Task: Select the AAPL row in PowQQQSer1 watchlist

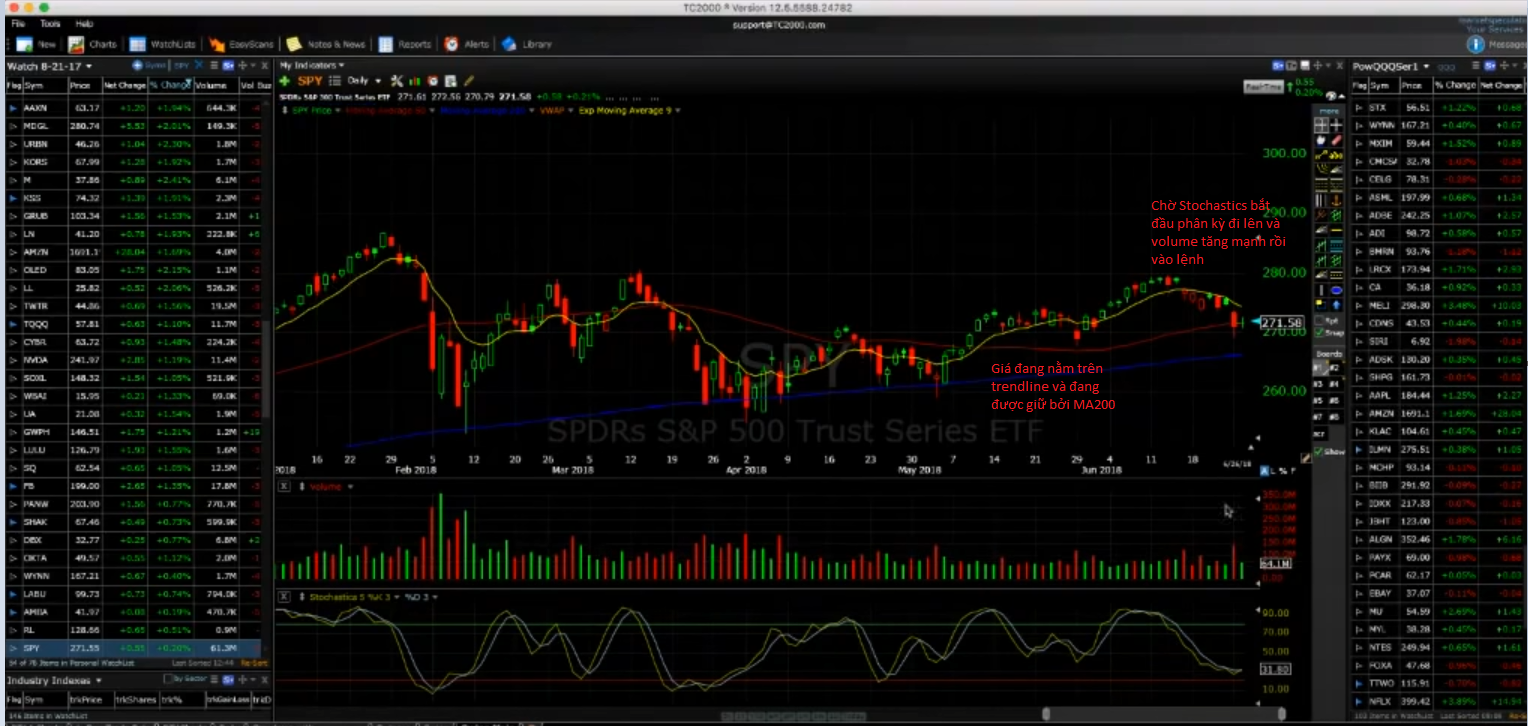Action: (x=1438, y=395)
